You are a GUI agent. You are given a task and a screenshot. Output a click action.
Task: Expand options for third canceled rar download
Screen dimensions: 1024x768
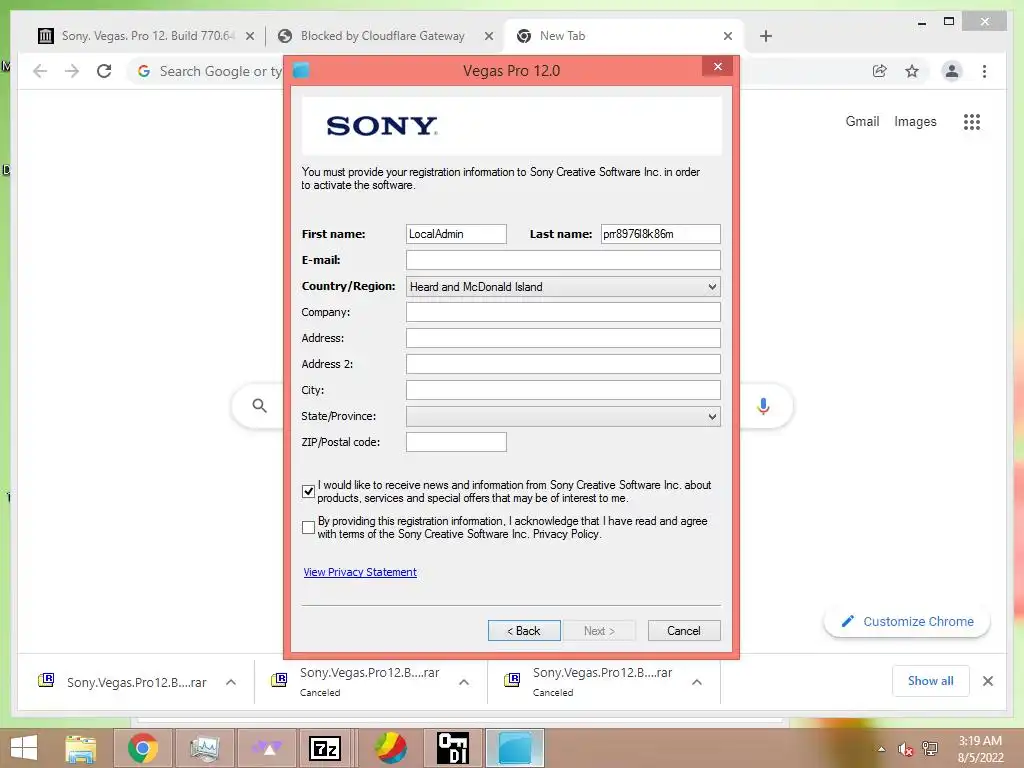697,682
